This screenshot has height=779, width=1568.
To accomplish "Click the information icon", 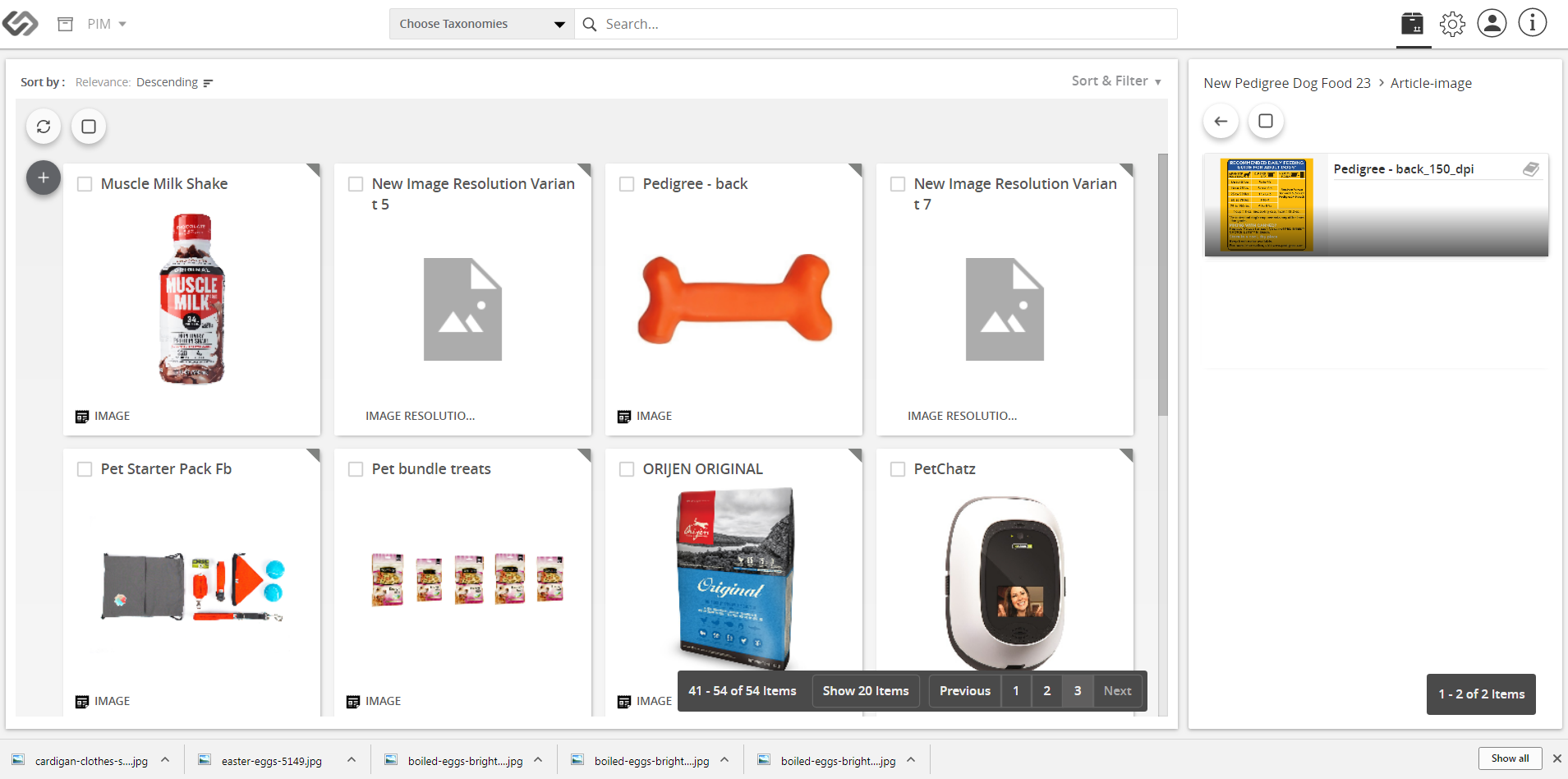I will click(x=1532, y=23).
